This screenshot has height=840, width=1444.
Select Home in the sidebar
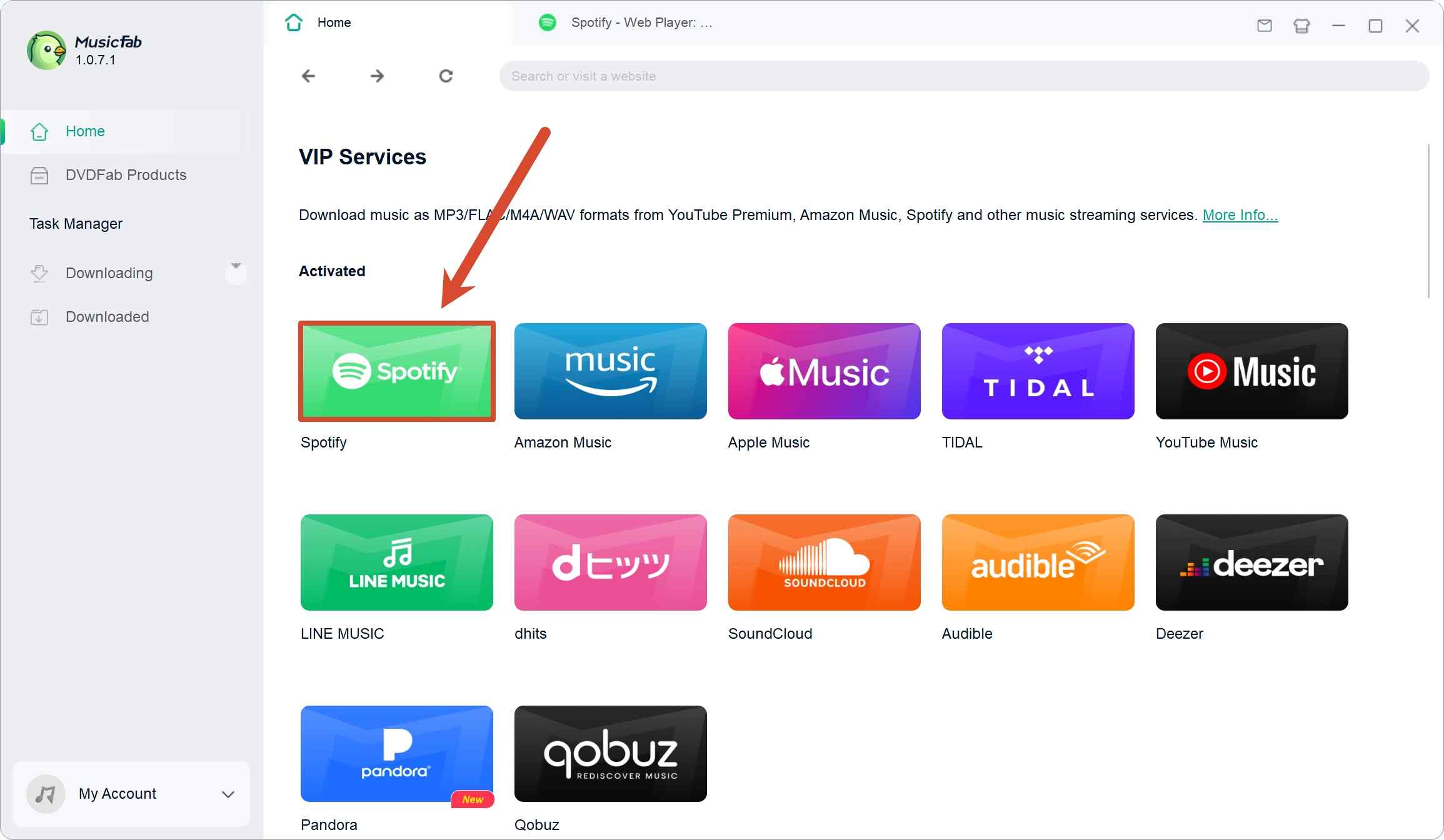click(x=126, y=131)
